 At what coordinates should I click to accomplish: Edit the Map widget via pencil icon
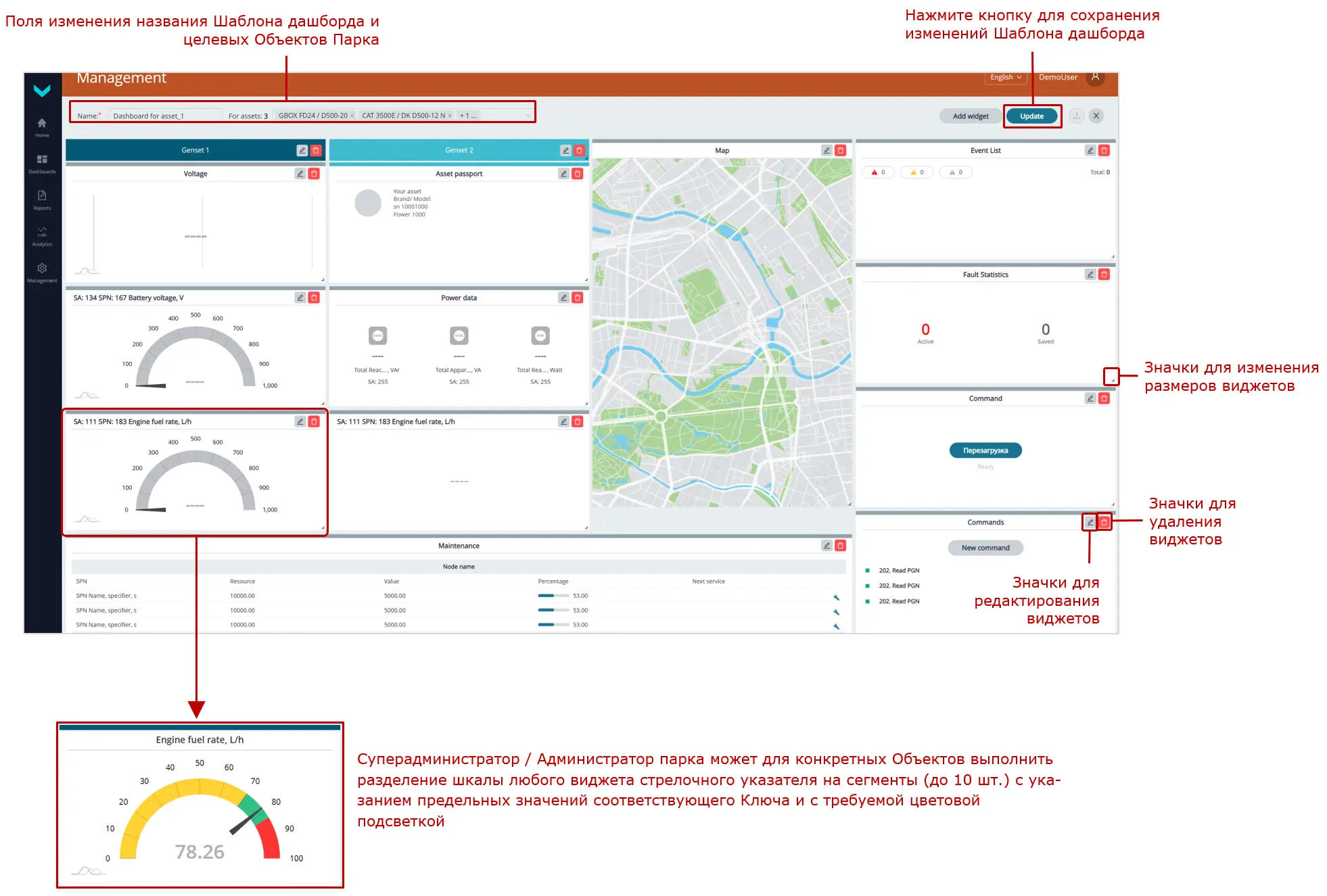827,150
